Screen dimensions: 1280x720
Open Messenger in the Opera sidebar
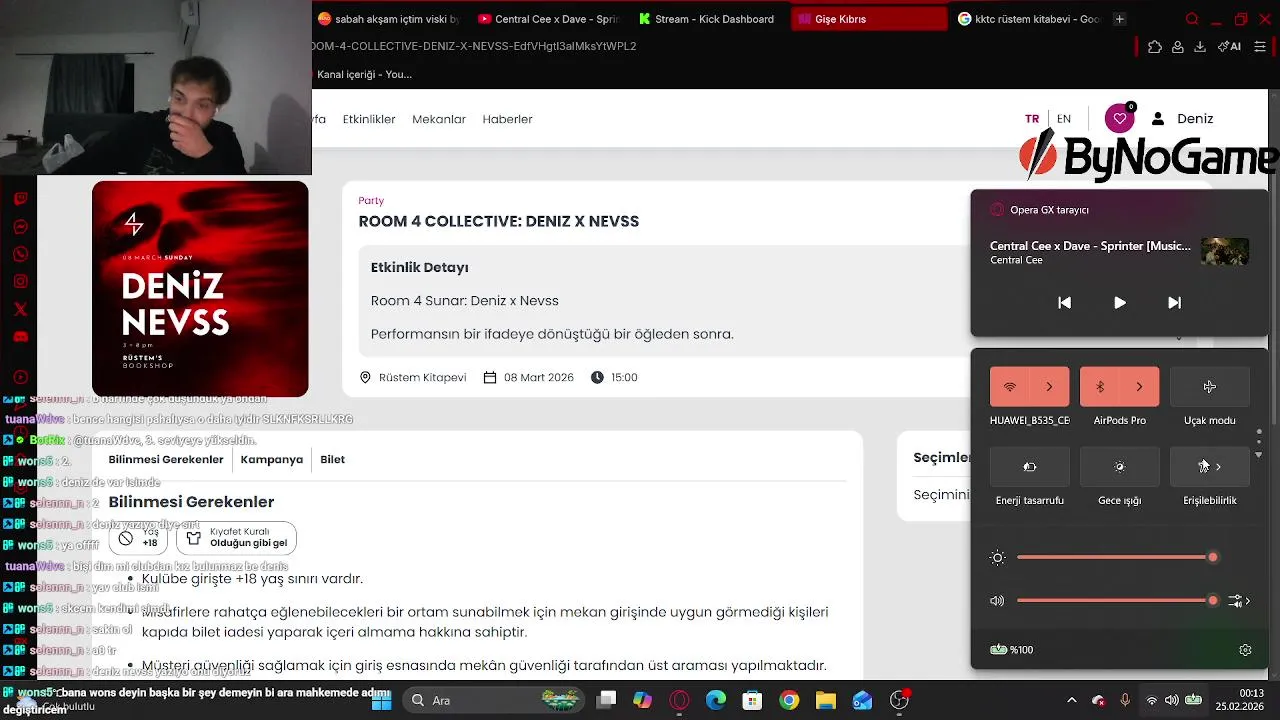coord(20,227)
